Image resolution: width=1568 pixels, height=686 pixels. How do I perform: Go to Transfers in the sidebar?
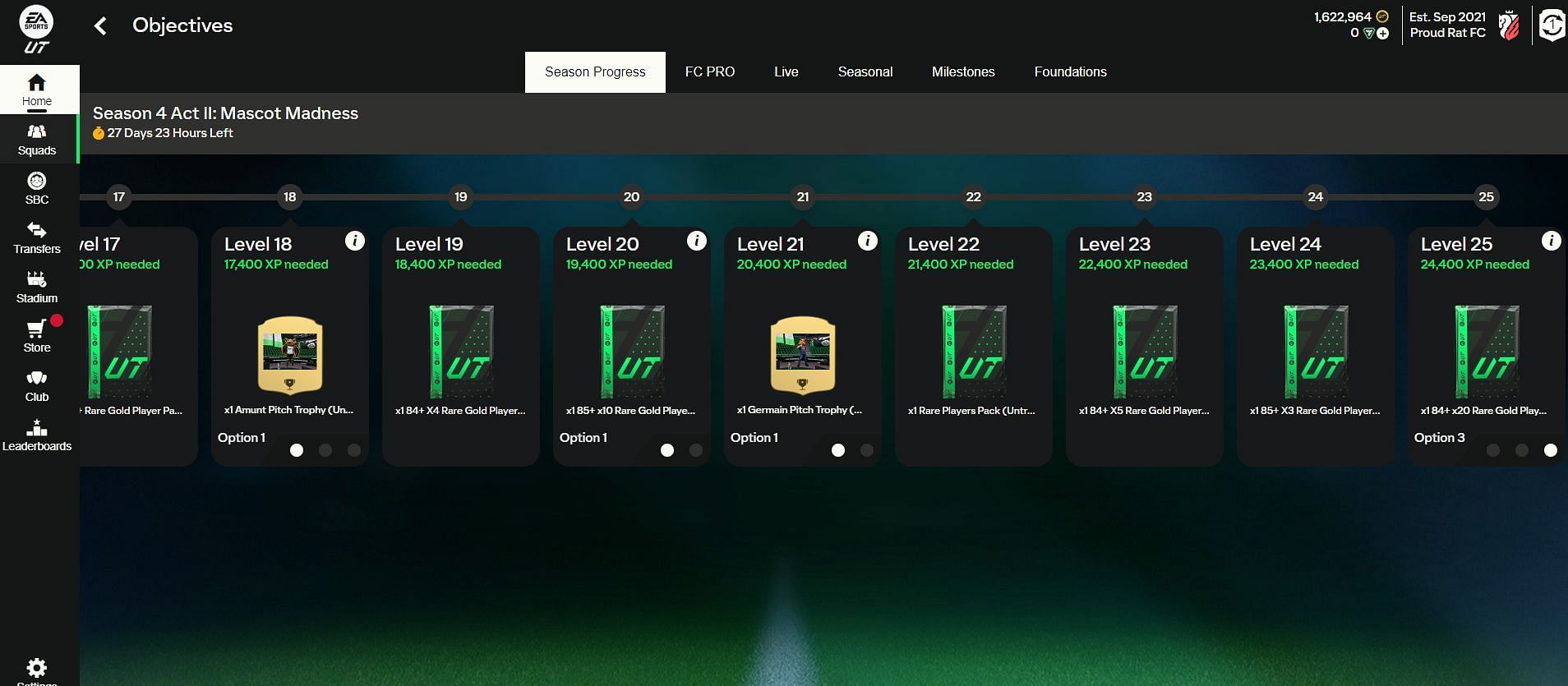(37, 238)
